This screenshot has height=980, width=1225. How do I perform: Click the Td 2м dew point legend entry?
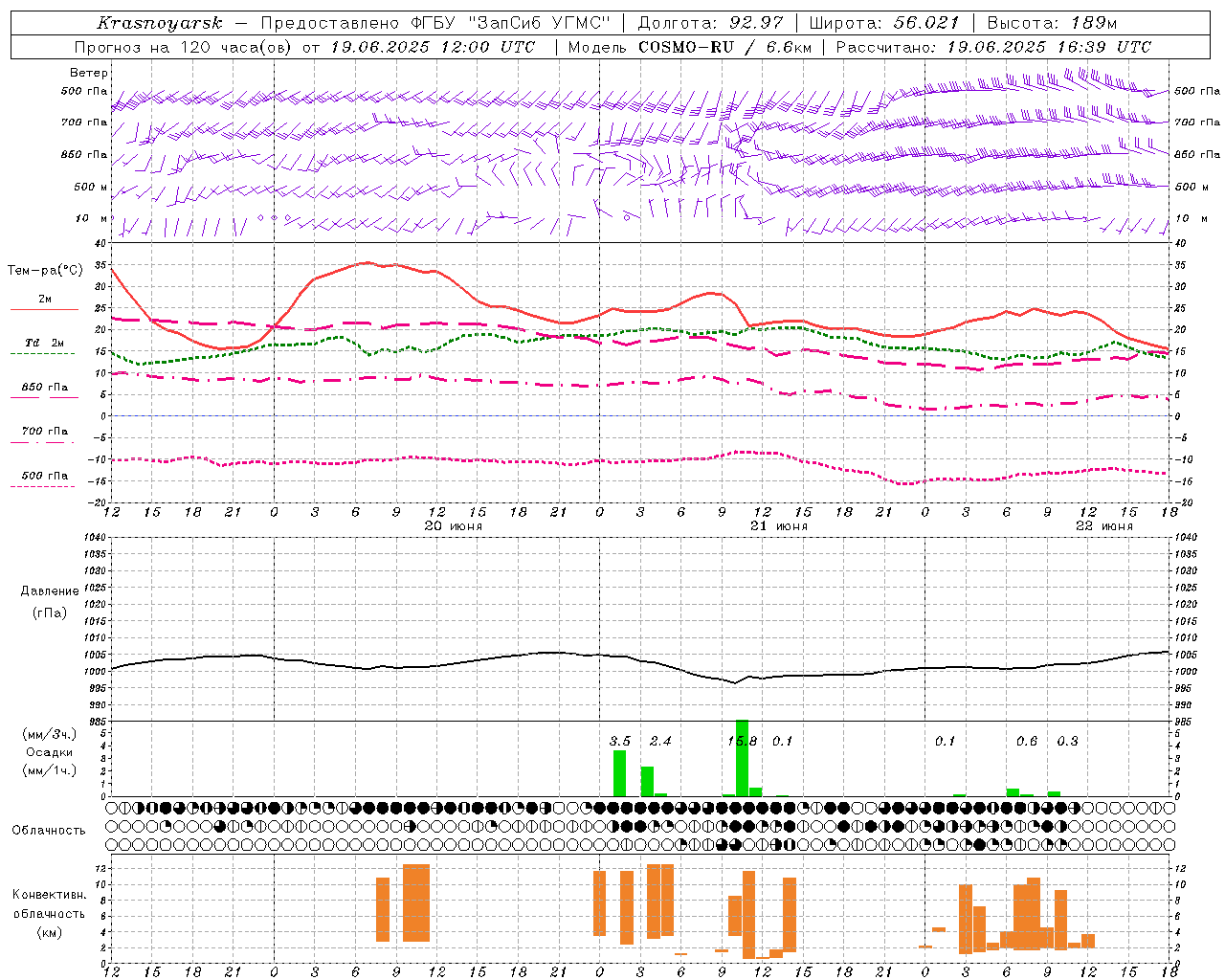(x=45, y=343)
